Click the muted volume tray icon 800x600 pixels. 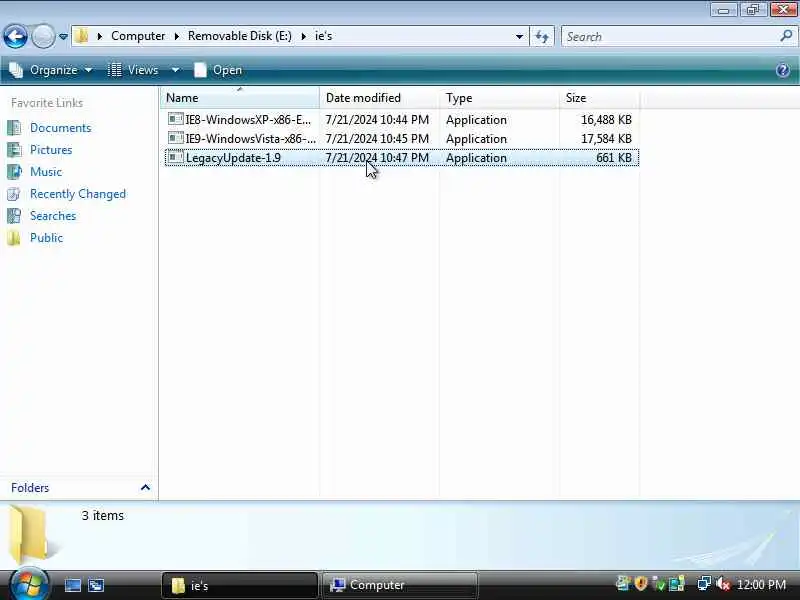pyautogui.click(x=723, y=584)
